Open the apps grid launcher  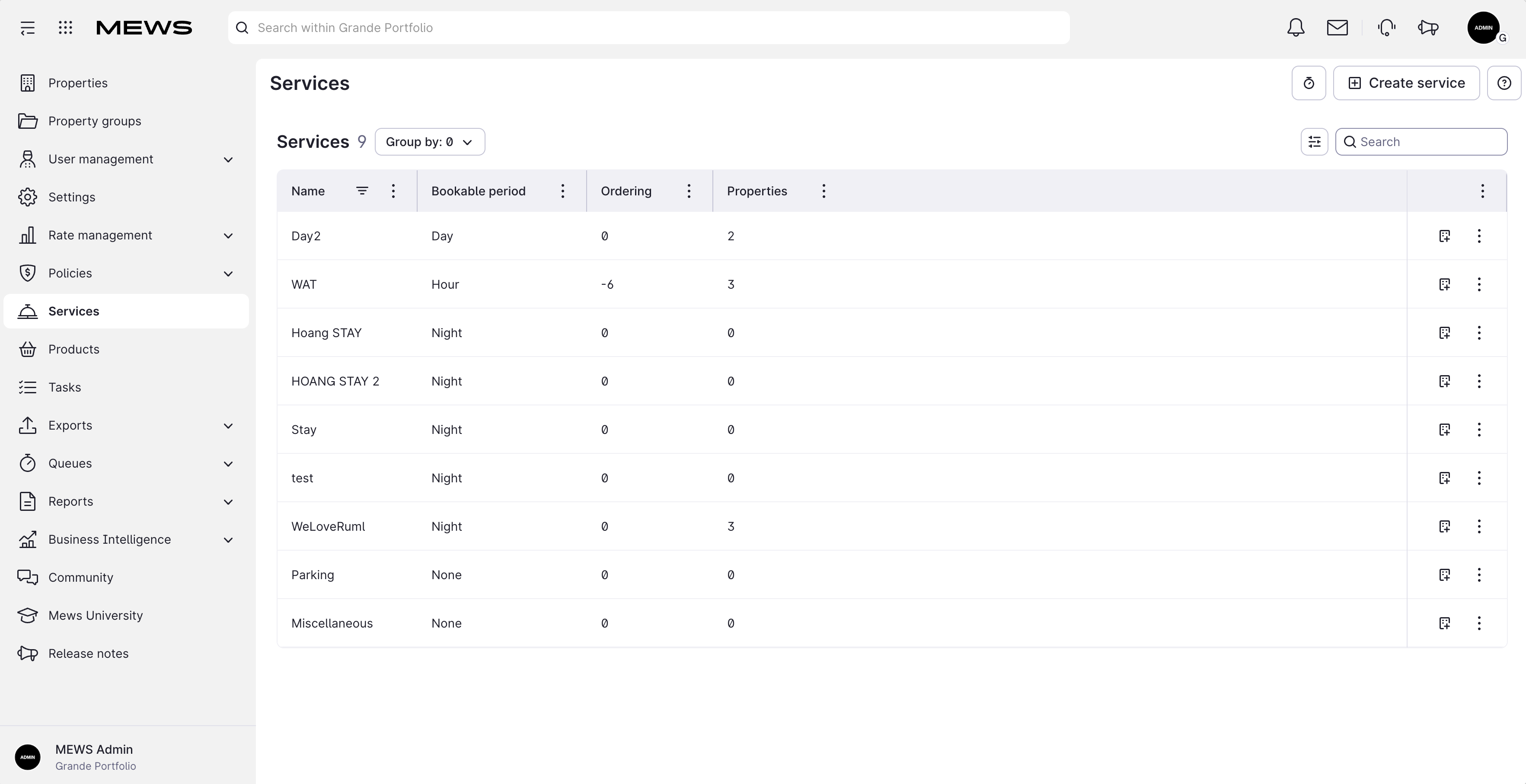coord(65,28)
